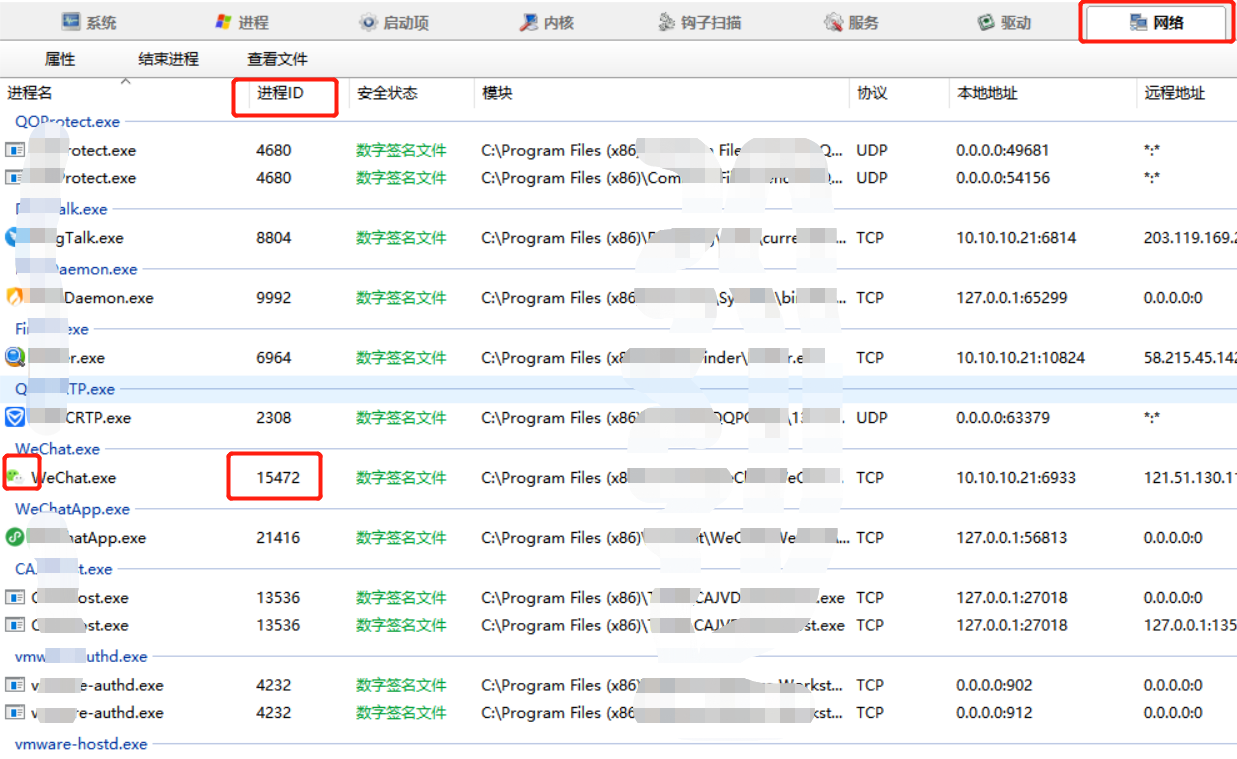Open the 启动项 tab
Viewport: 1237px width, 759px height.
coord(394,22)
